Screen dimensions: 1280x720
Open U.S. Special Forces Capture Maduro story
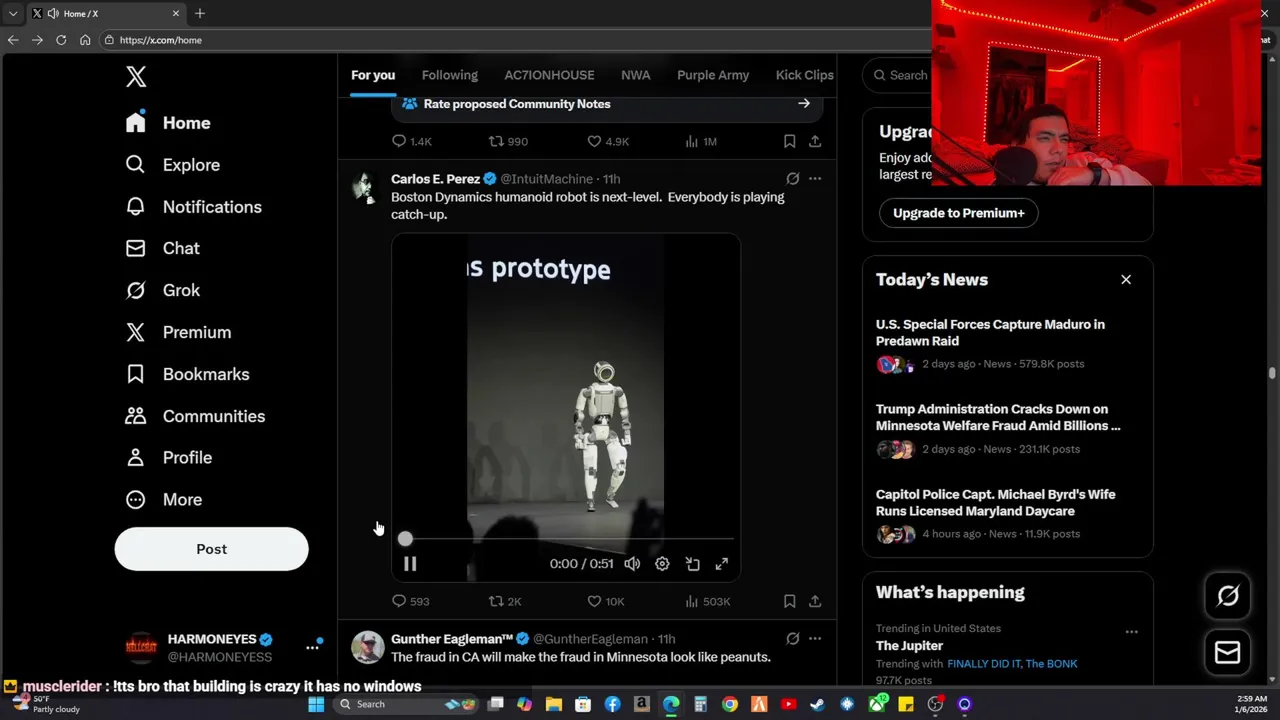990,332
